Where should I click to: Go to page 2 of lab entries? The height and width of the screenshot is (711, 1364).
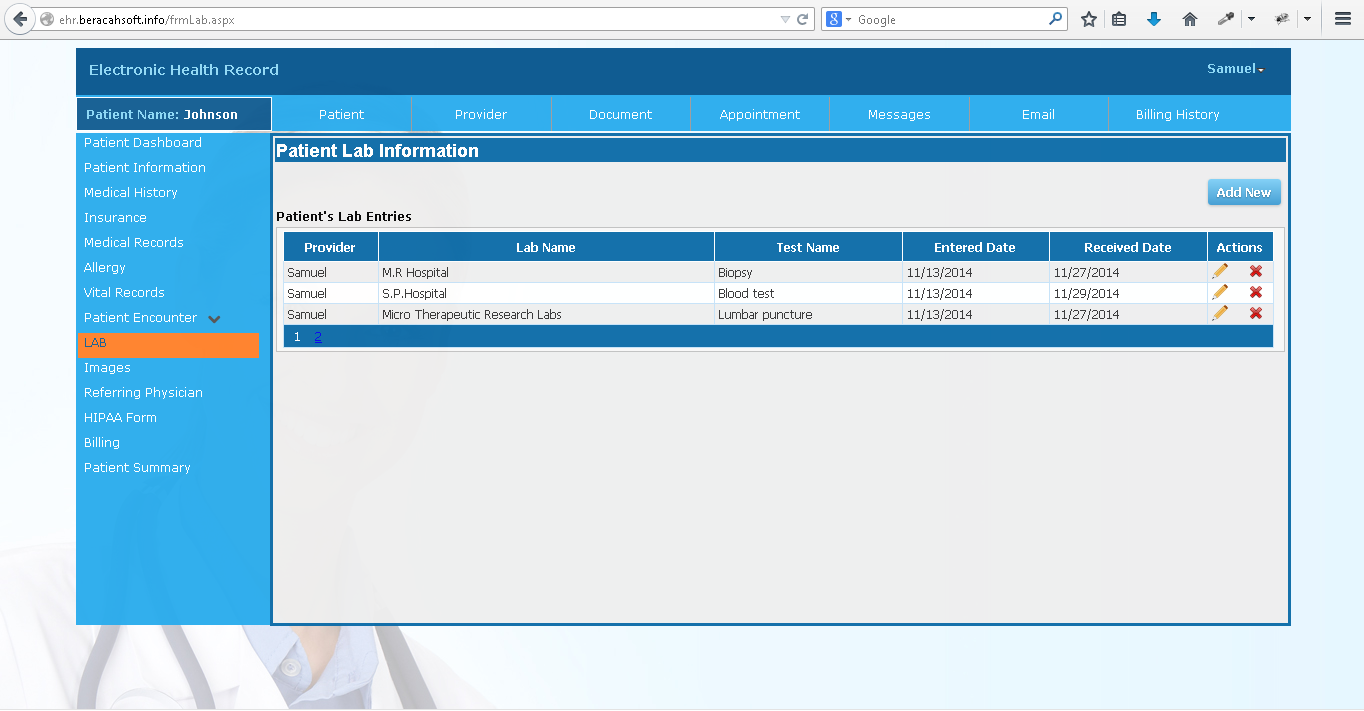point(318,337)
